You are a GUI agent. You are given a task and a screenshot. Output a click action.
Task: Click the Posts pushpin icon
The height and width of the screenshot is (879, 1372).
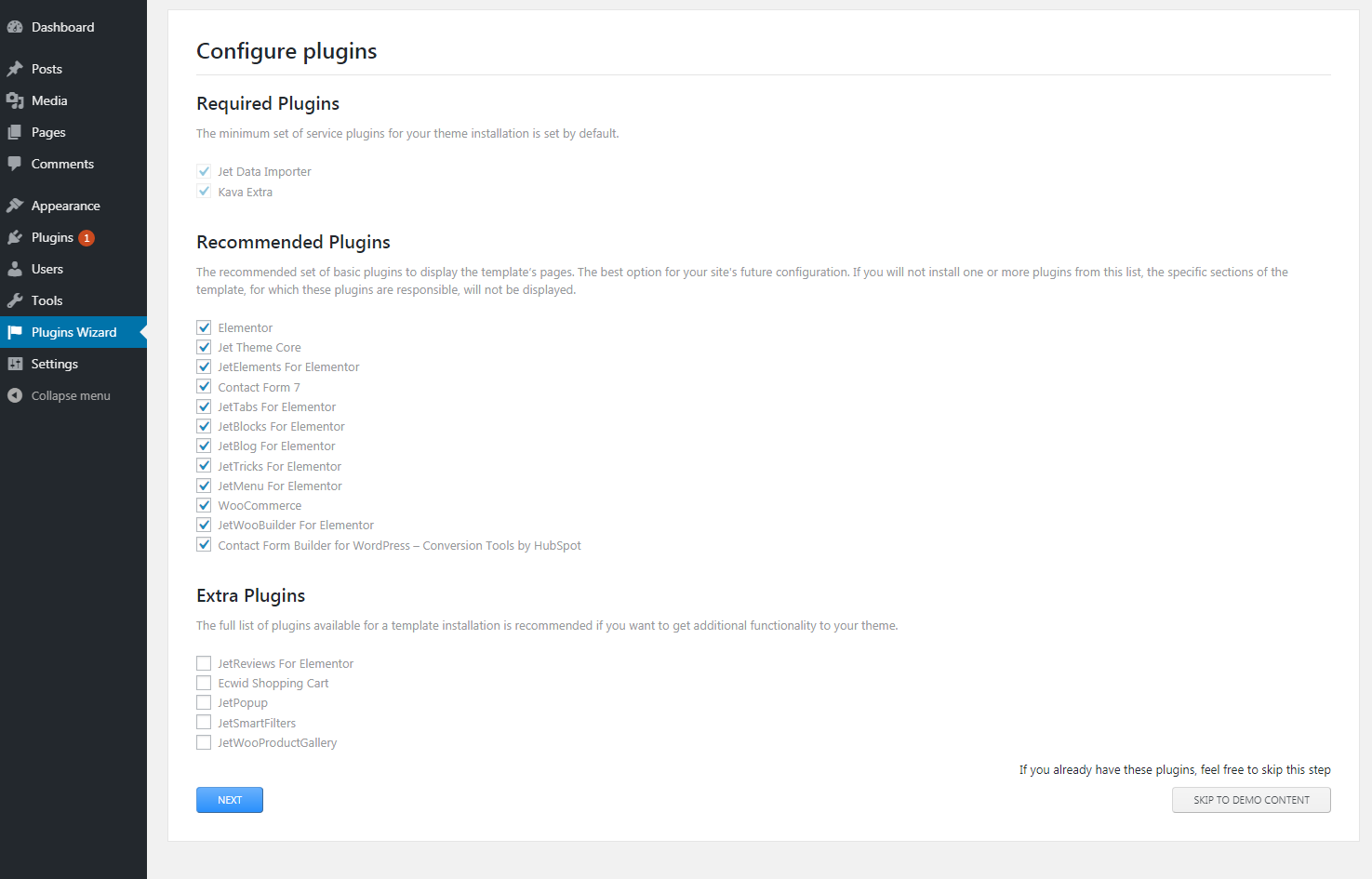15,69
